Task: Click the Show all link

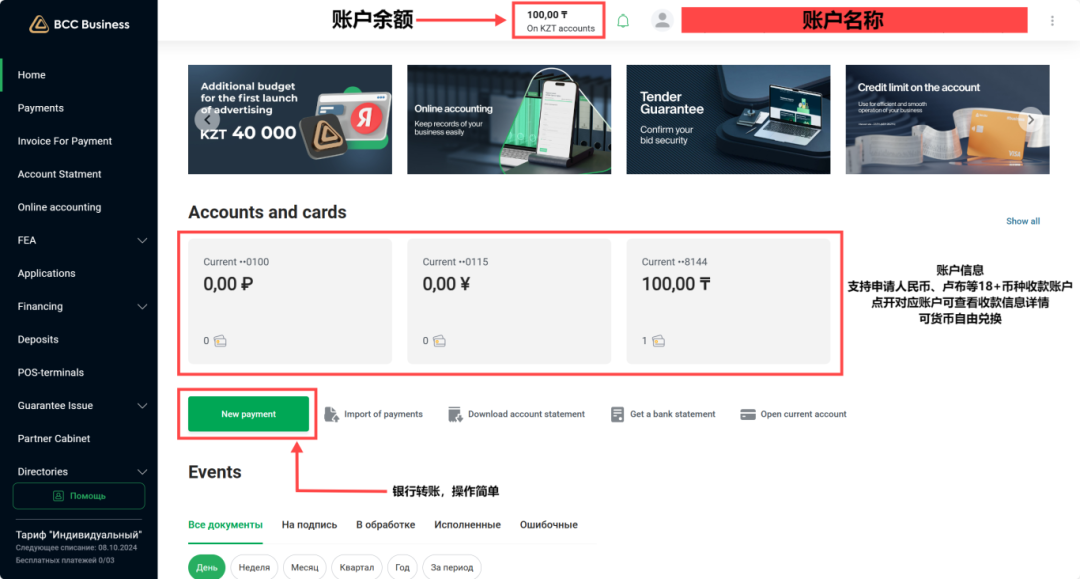Action: tap(1022, 221)
